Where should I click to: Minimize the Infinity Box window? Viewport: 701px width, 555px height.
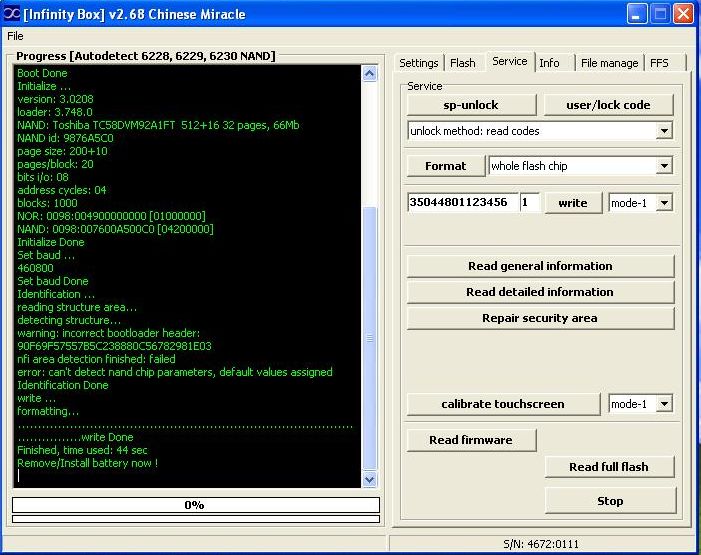(637, 14)
